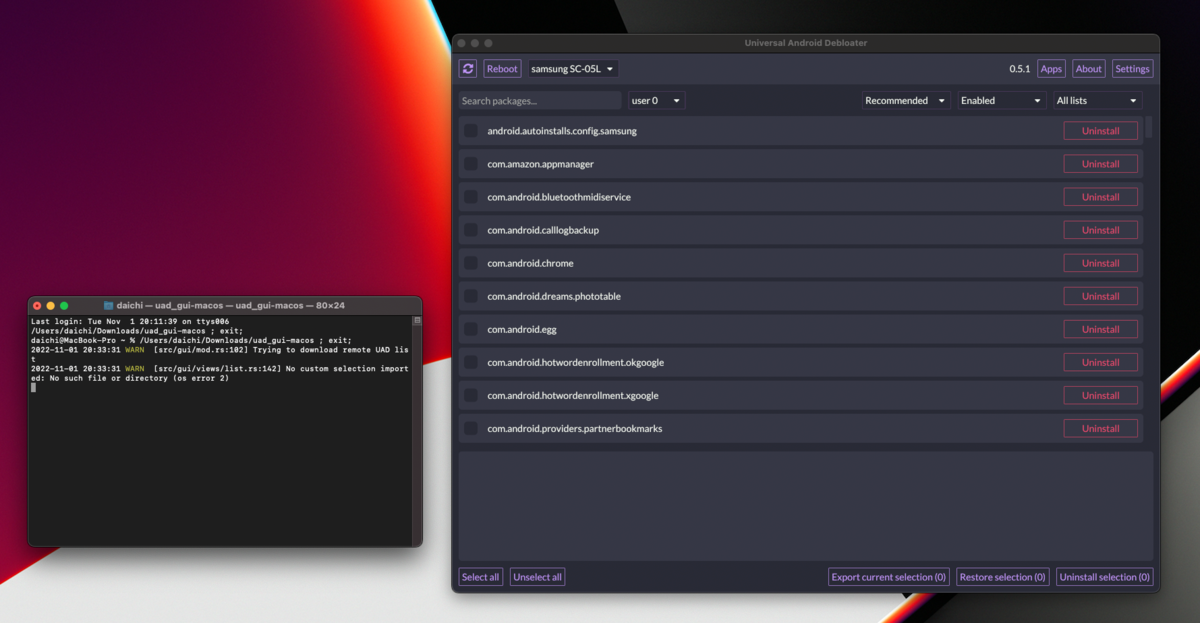Open the All lists dropdown

pos(1097,100)
